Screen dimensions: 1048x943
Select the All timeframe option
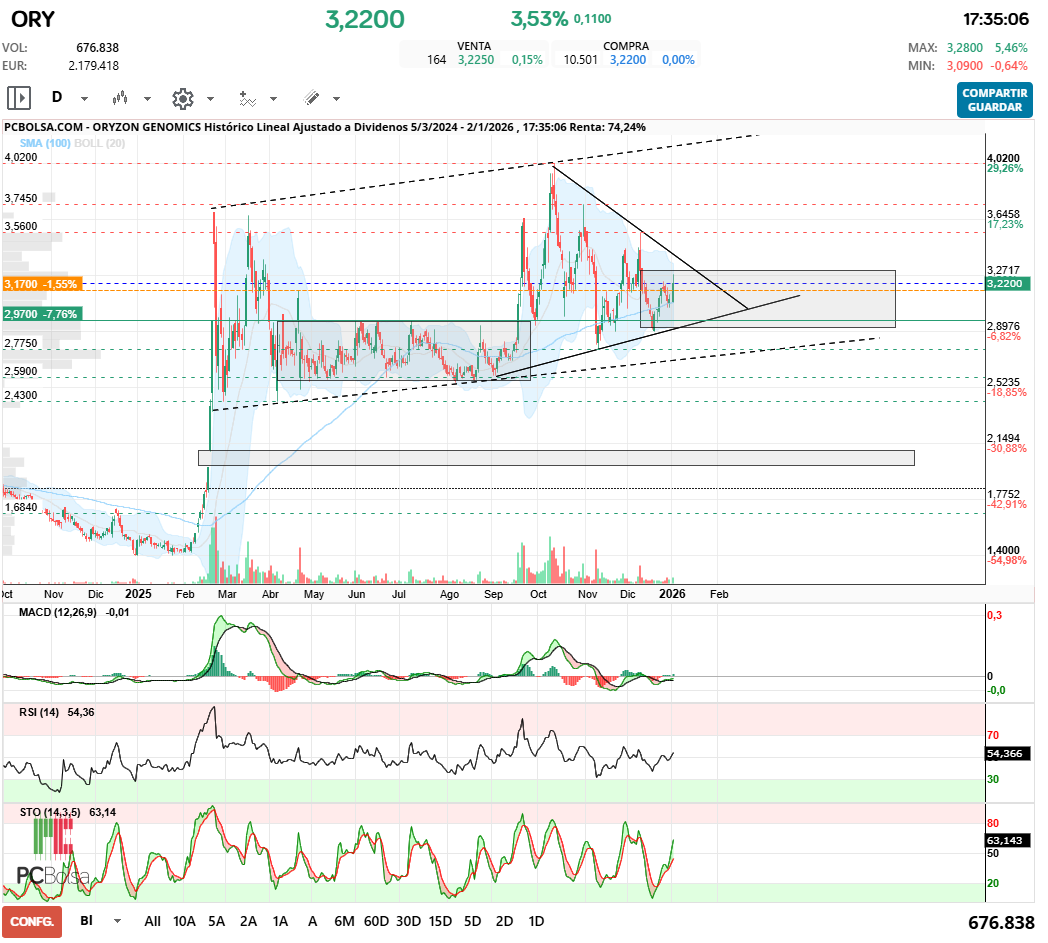click(x=152, y=920)
